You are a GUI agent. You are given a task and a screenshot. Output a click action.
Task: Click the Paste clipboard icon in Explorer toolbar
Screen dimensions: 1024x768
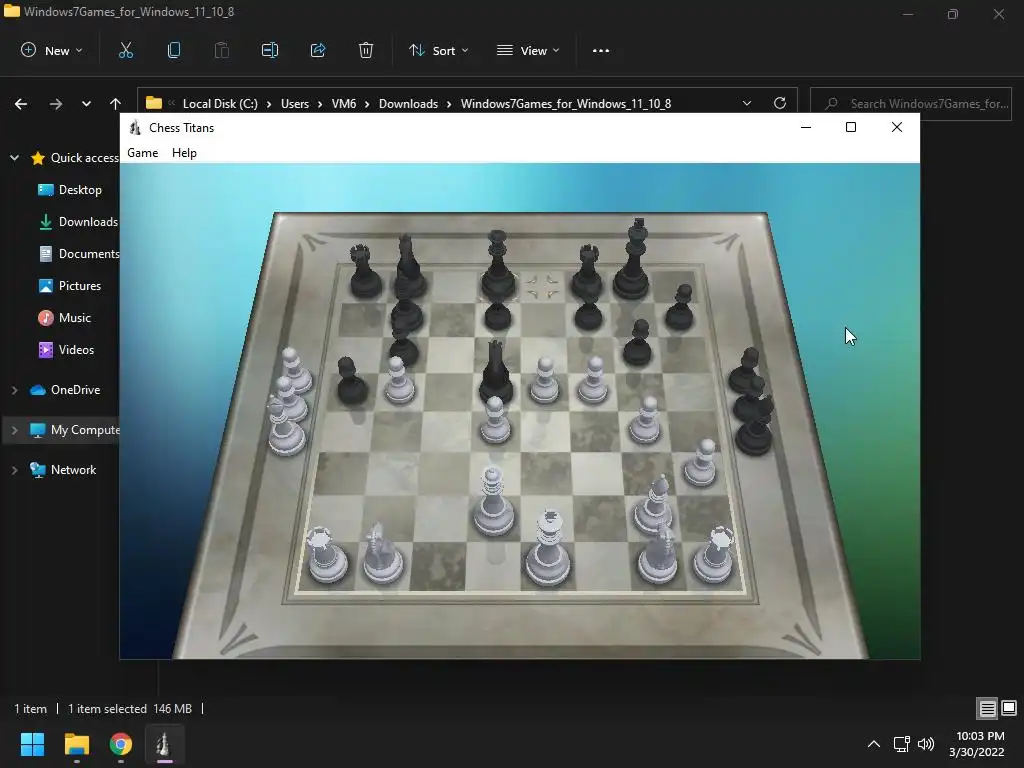(x=222, y=50)
